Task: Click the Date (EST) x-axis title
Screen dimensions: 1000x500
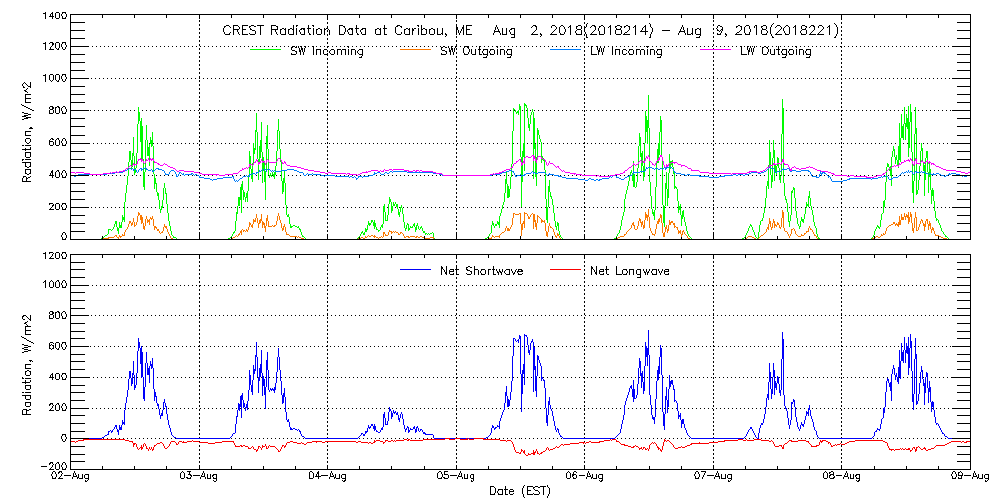Action: click(520, 491)
